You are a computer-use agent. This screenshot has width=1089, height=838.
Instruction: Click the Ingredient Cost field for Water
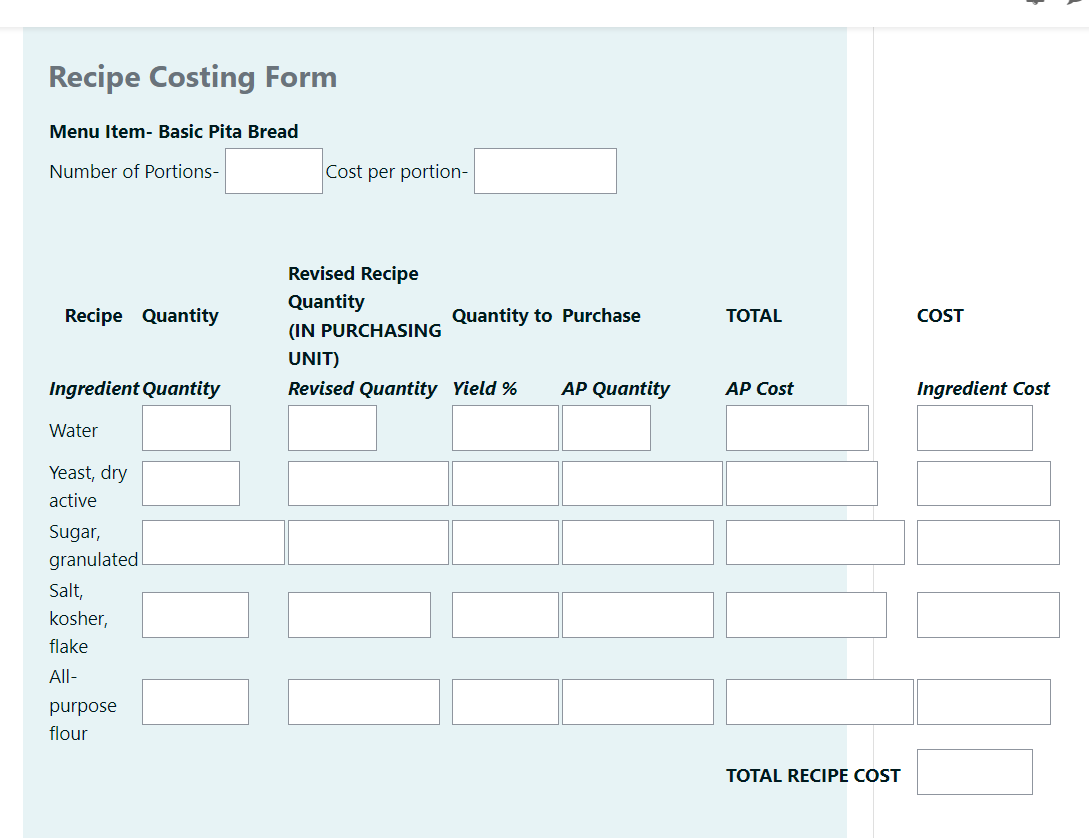[x=974, y=427]
